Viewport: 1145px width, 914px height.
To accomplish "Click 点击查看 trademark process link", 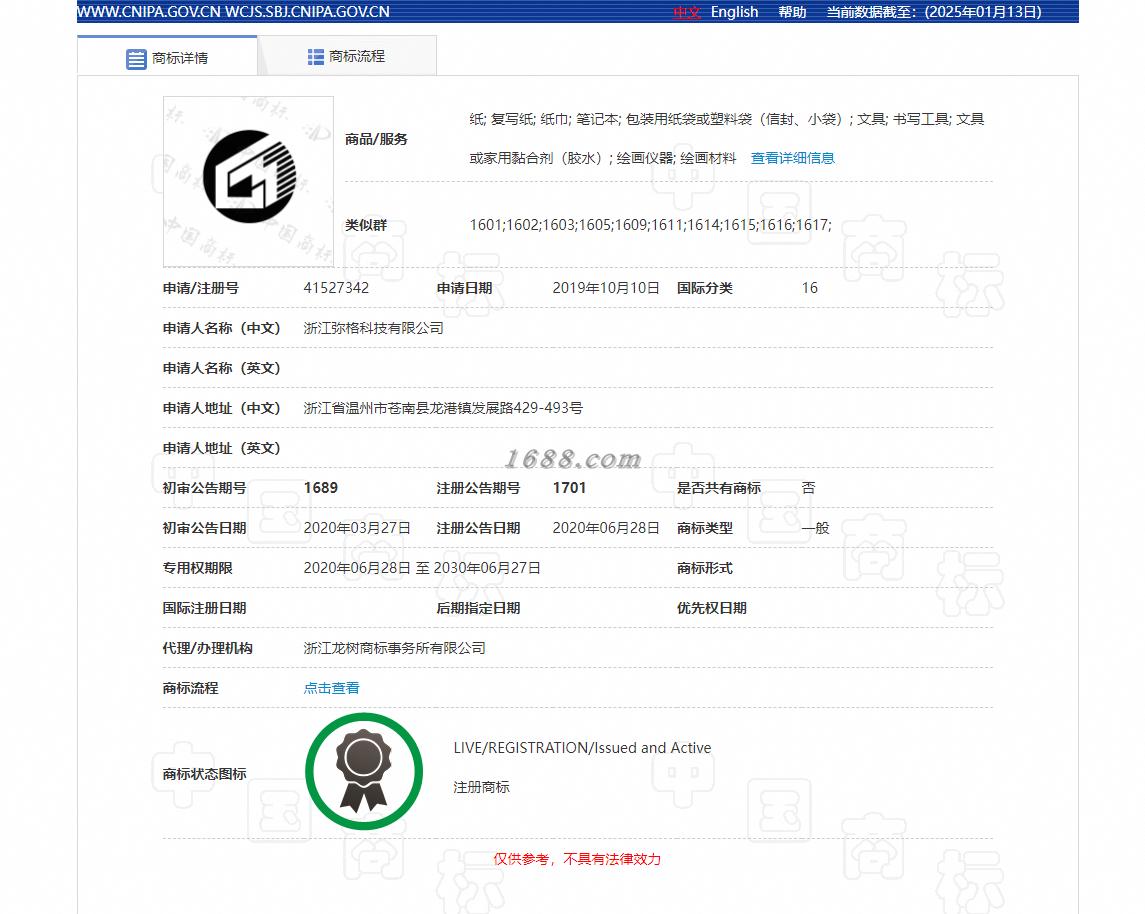I will pos(332,688).
